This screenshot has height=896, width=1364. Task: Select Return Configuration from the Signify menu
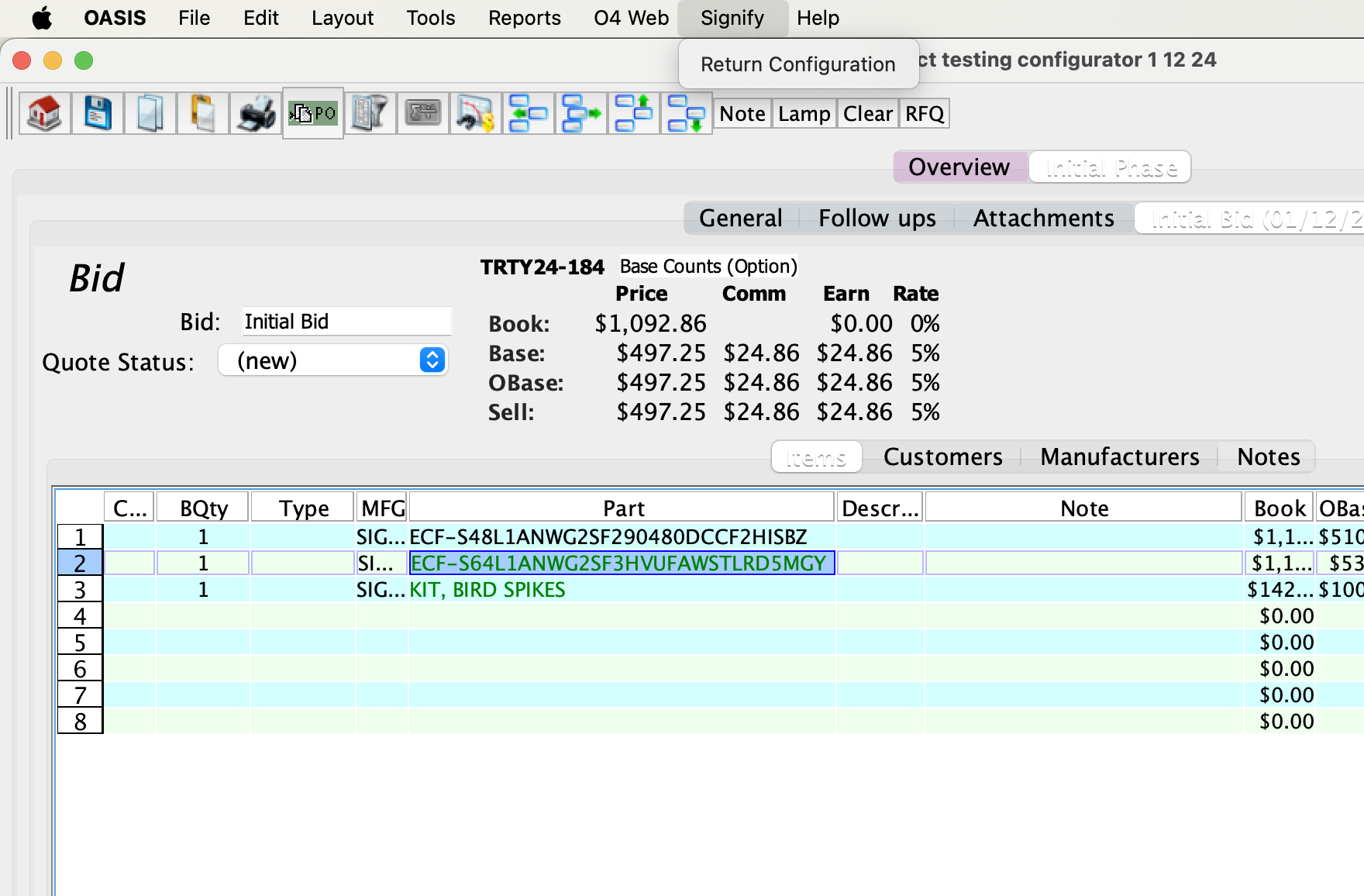click(797, 64)
